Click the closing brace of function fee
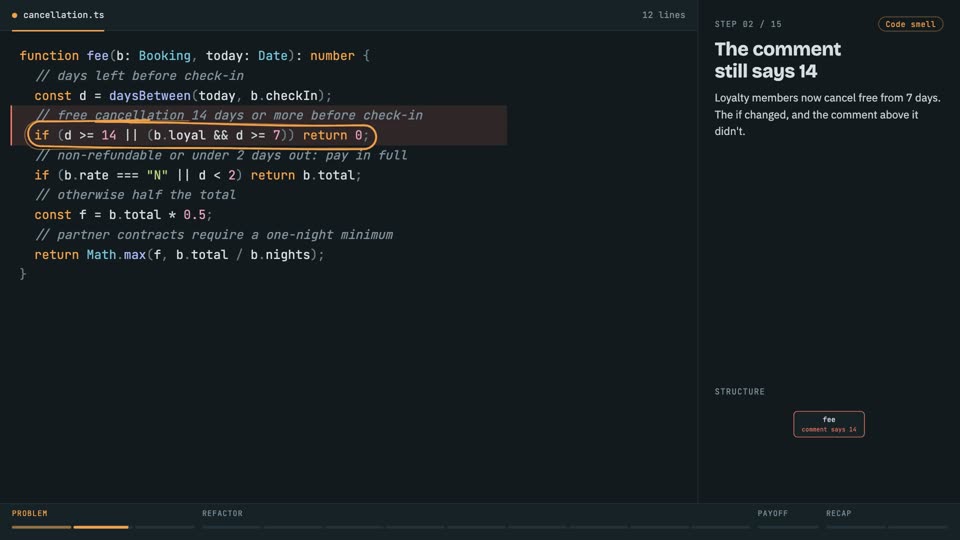Viewport: 960px width, 540px height. point(23,274)
